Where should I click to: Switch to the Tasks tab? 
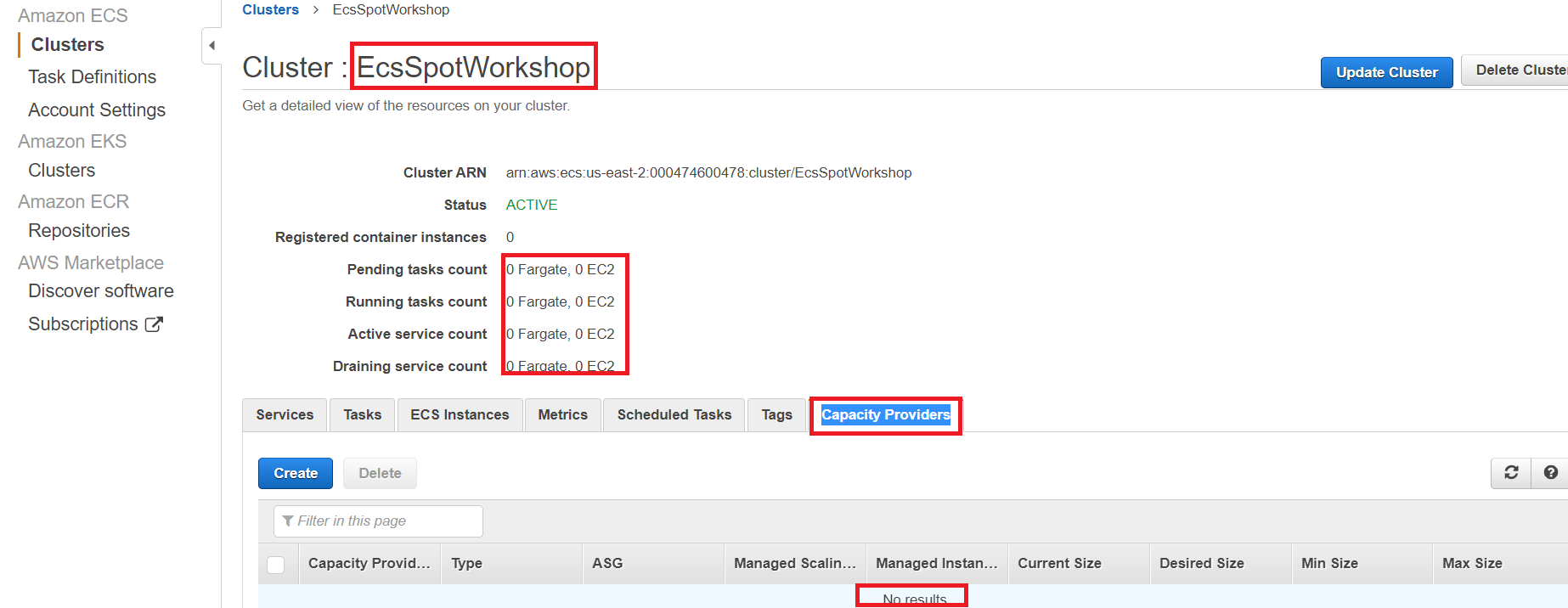click(363, 415)
